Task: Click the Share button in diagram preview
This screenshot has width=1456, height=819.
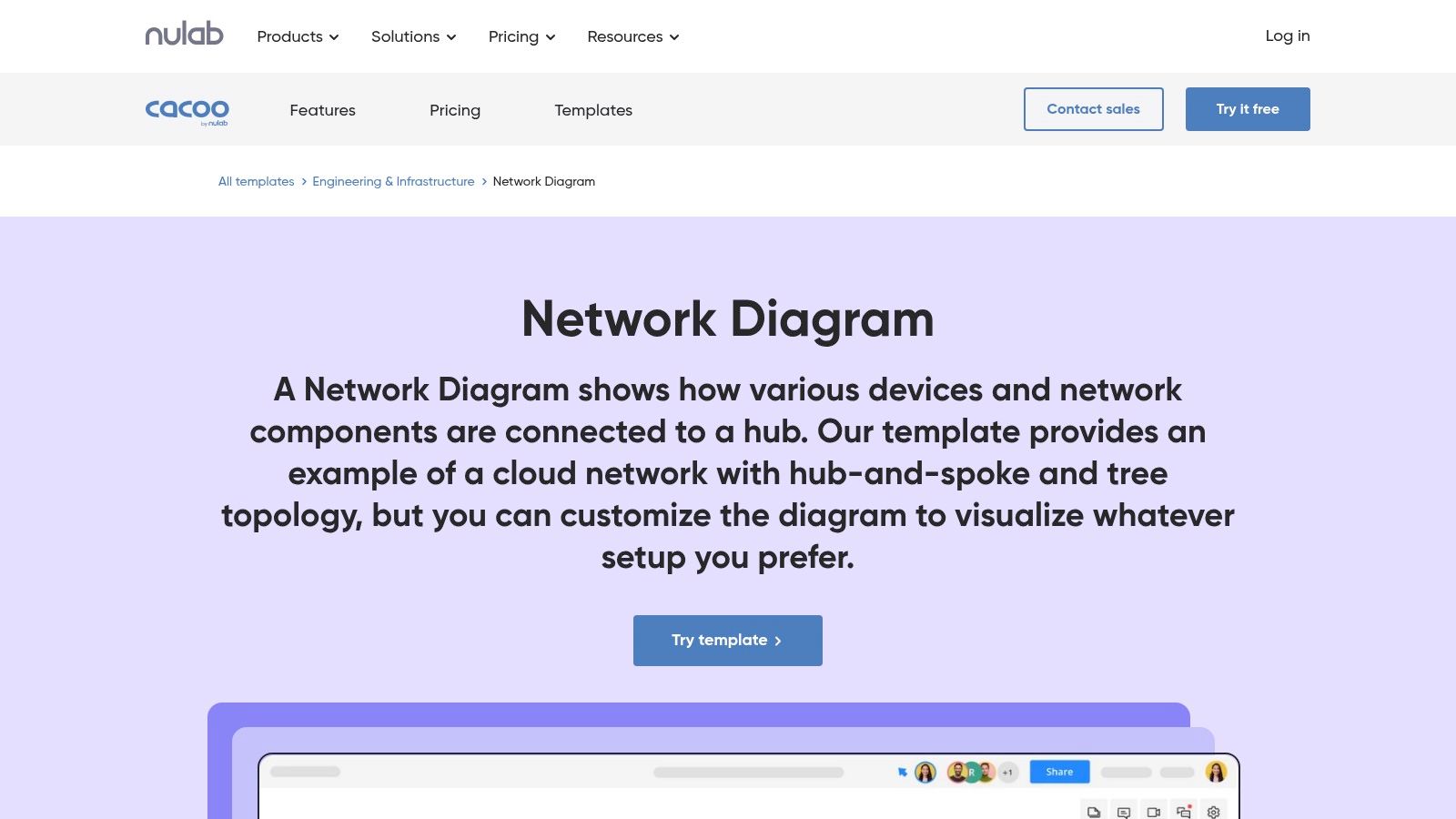Action: click(1059, 772)
